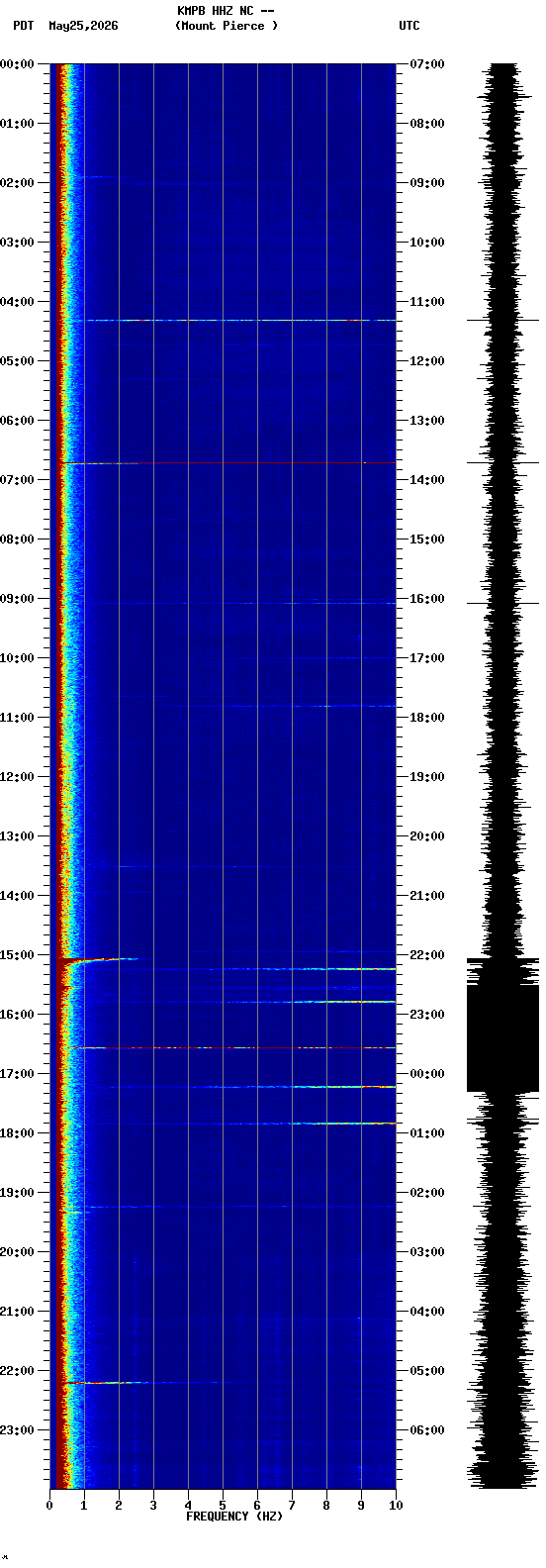Click the PDT timezone label
The width and height of the screenshot is (546, 1568).
click(23, 26)
